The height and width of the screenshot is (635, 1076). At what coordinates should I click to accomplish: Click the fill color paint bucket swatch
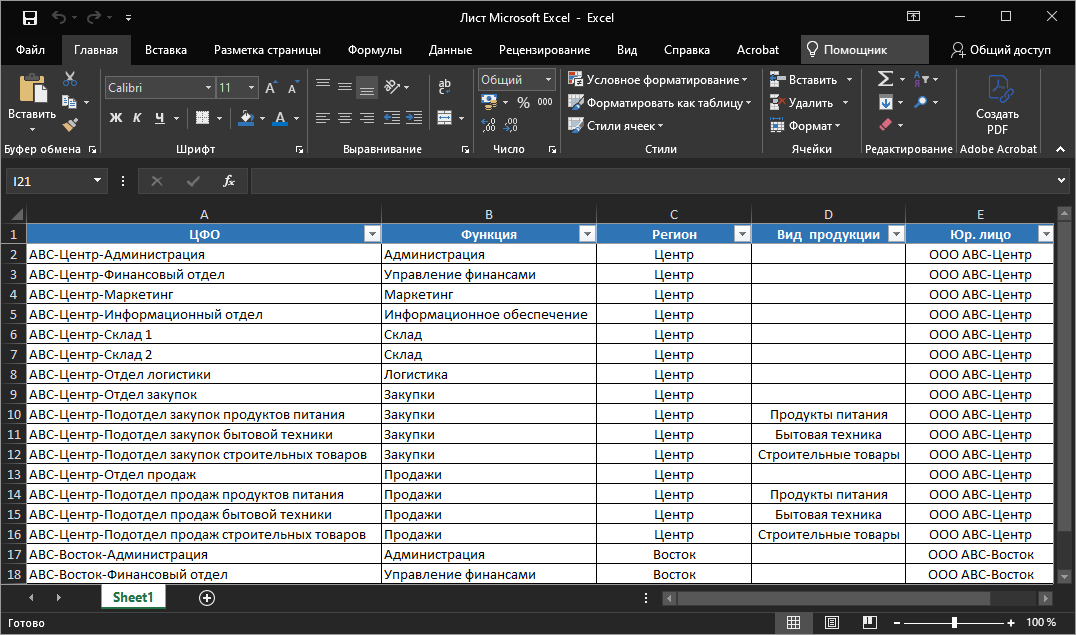(x=247, y=118)
